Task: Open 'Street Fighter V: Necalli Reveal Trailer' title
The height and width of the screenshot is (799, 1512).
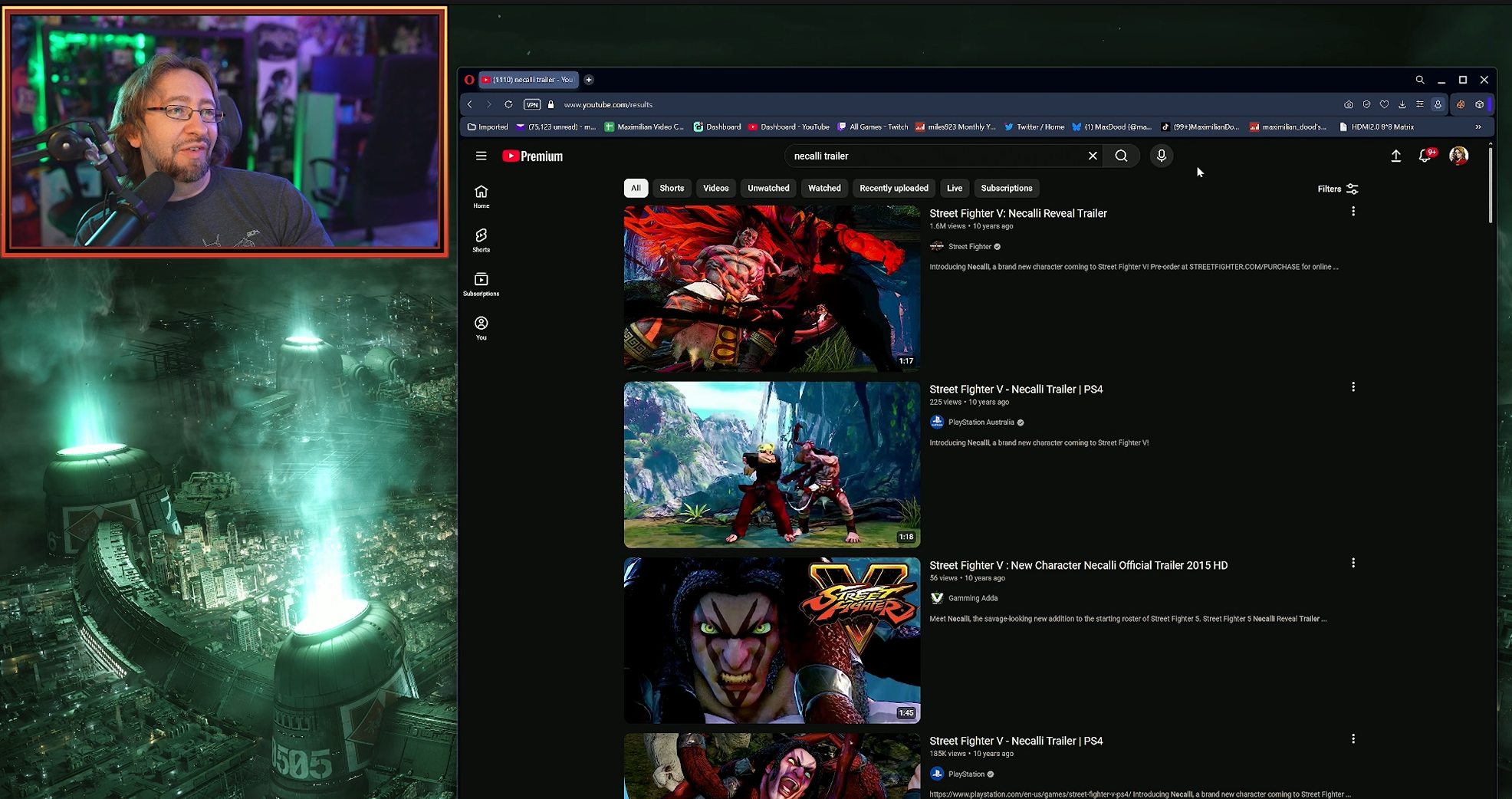Action: [1018, 213]
